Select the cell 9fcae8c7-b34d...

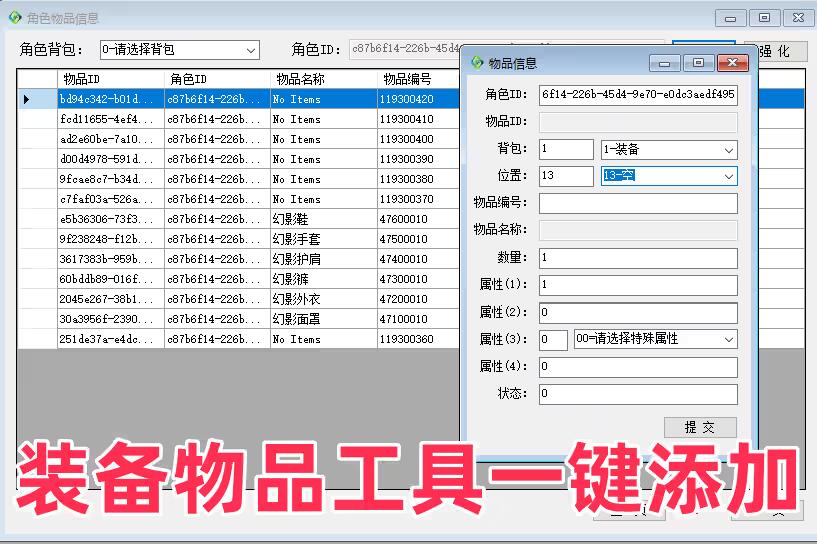[111, 179]
